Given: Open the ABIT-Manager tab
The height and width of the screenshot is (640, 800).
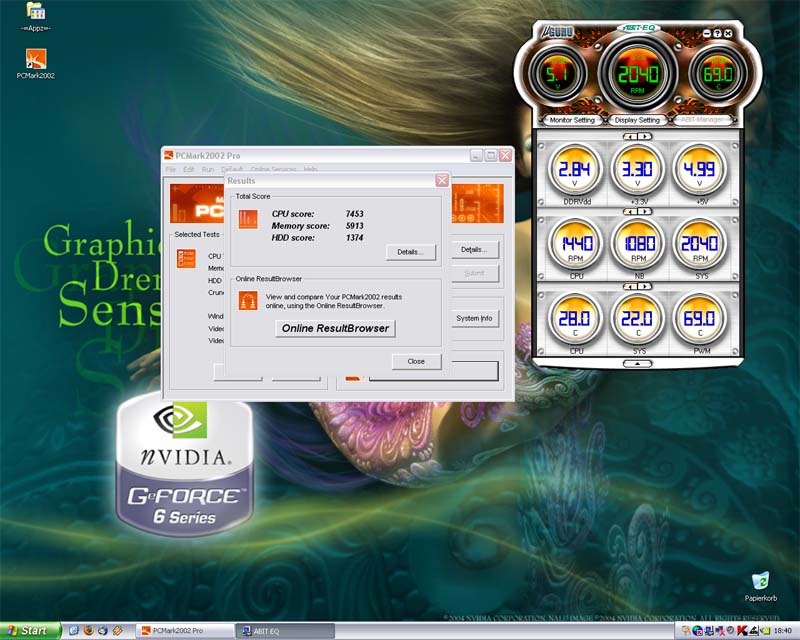Looking at the screenshot, I should [x=702, y=120].
